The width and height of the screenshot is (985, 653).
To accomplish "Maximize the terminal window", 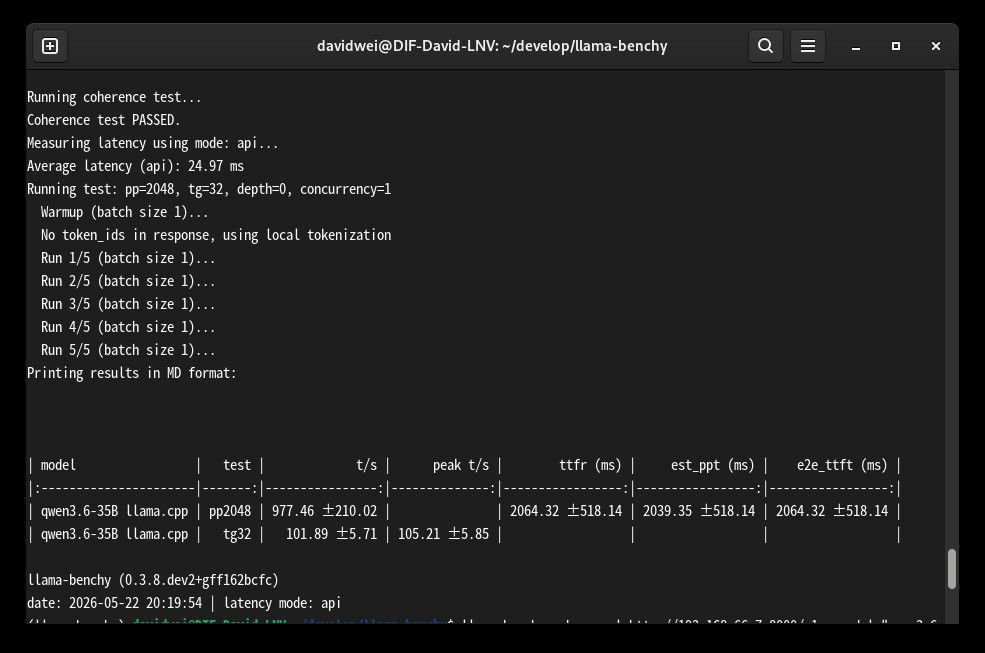I will click(x=896, y=46).
